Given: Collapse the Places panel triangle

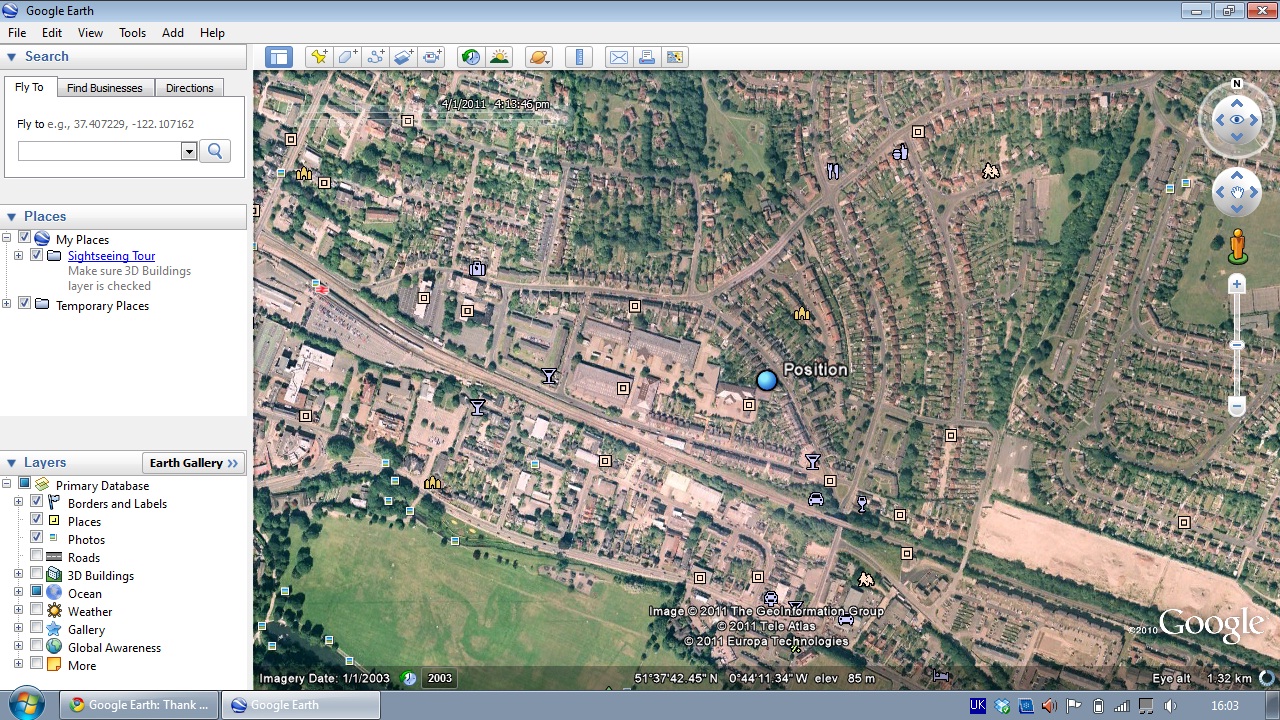Looking at the screenshot, I should (x=12, y=217).
